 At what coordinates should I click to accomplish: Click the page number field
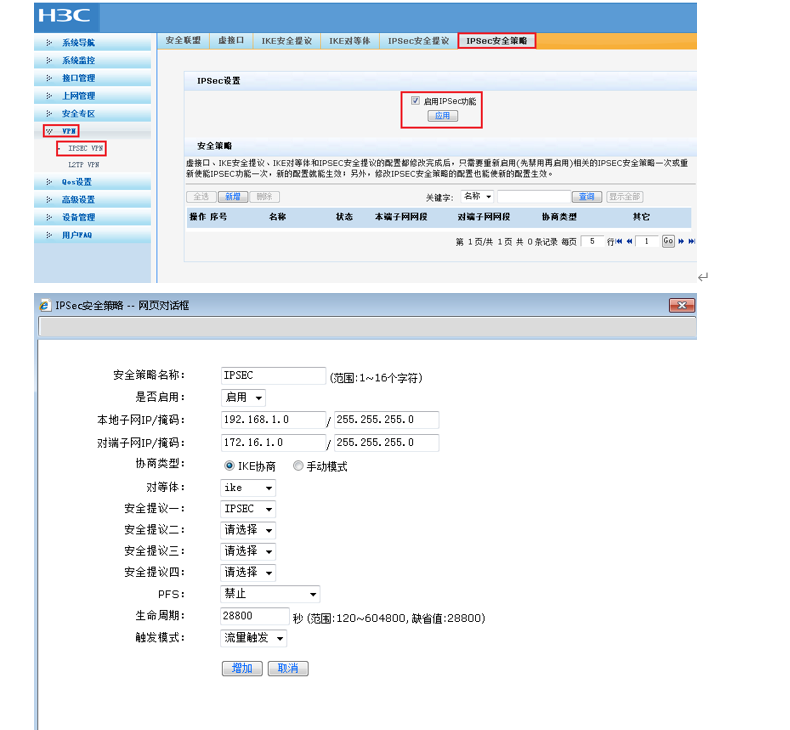coord(647,241)
